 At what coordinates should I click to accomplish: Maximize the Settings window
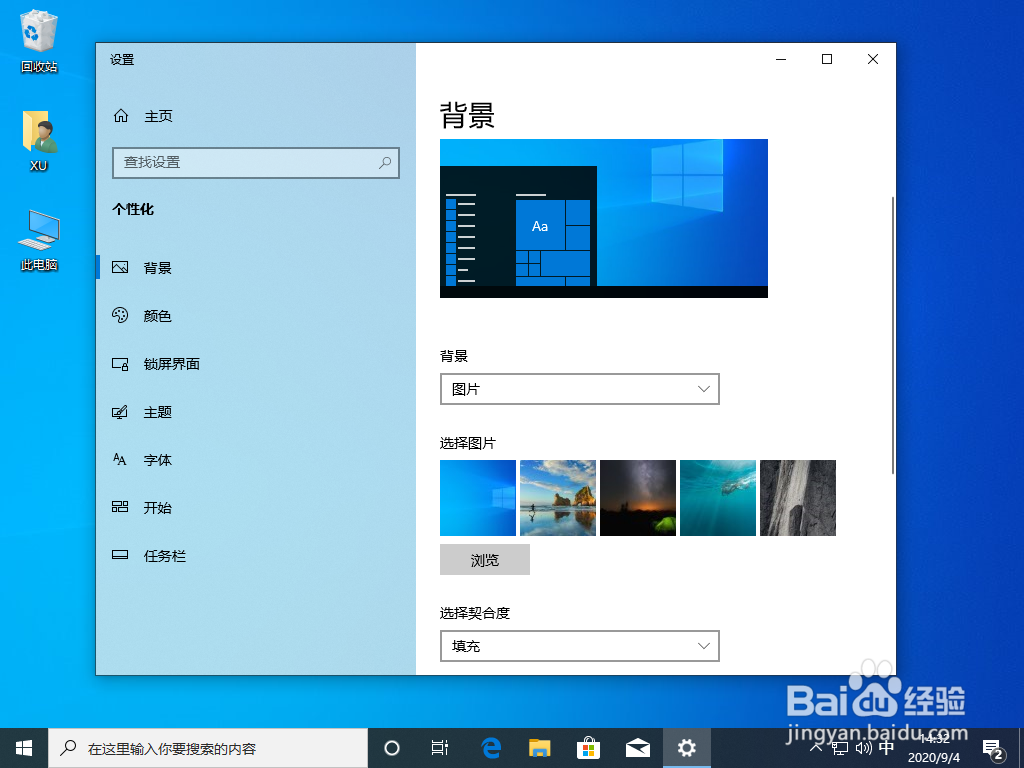click(827, 59)
